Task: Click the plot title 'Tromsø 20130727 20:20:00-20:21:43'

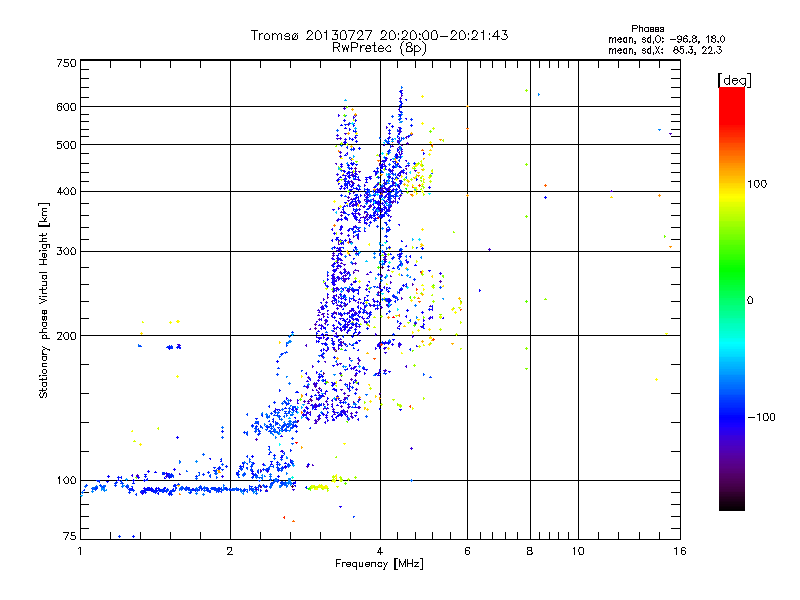Action: (x=379, y=35)
